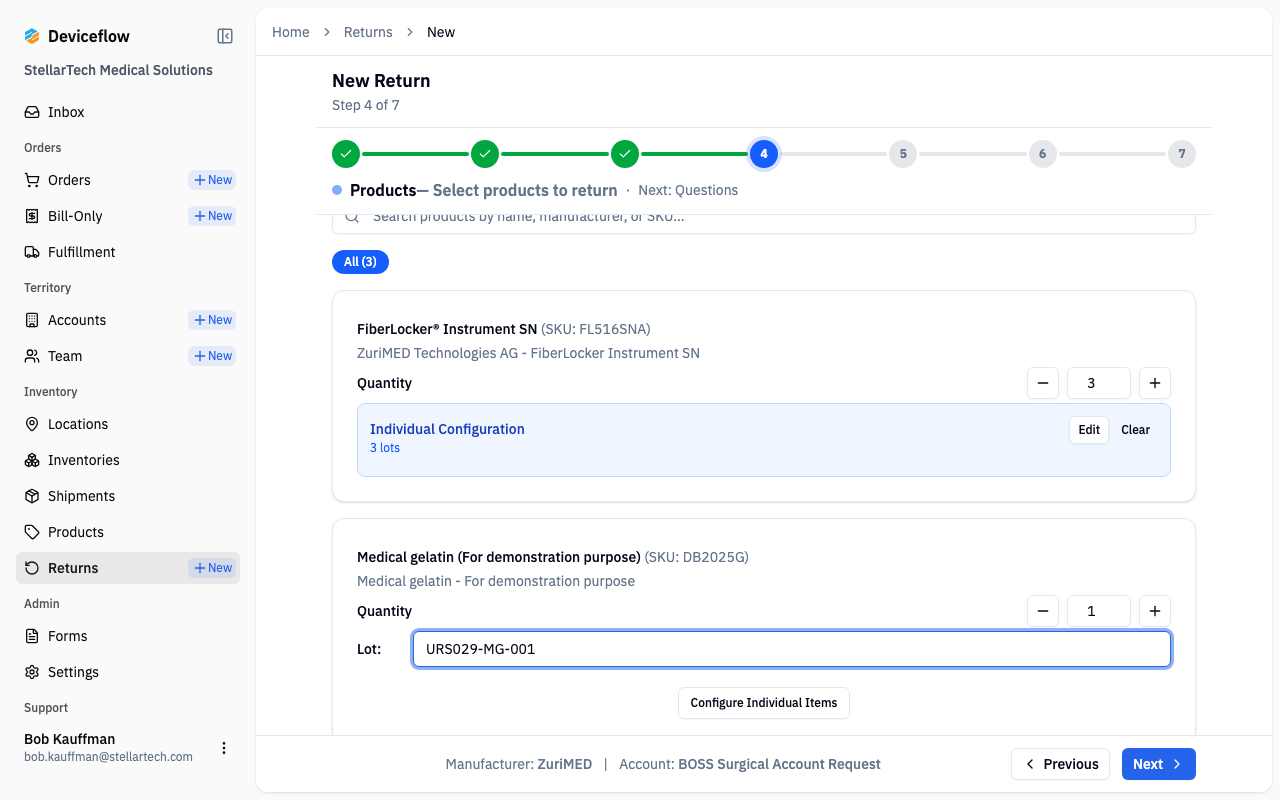This screenshot has width=1280, height=800.
Task: Edit the Individual Configuration lots
Action: (x=1089, y=430)
